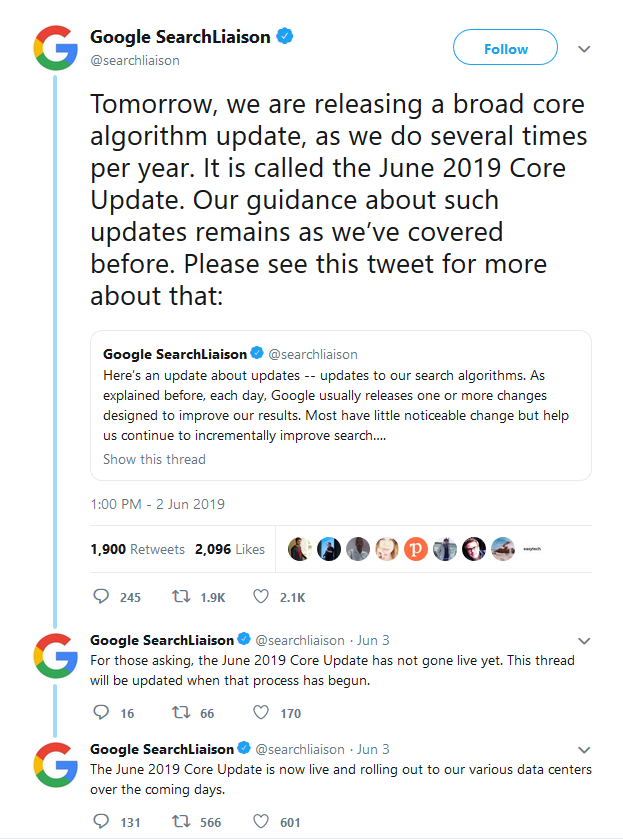Expand options for the first Jun 3 reply

click(585, 640)
